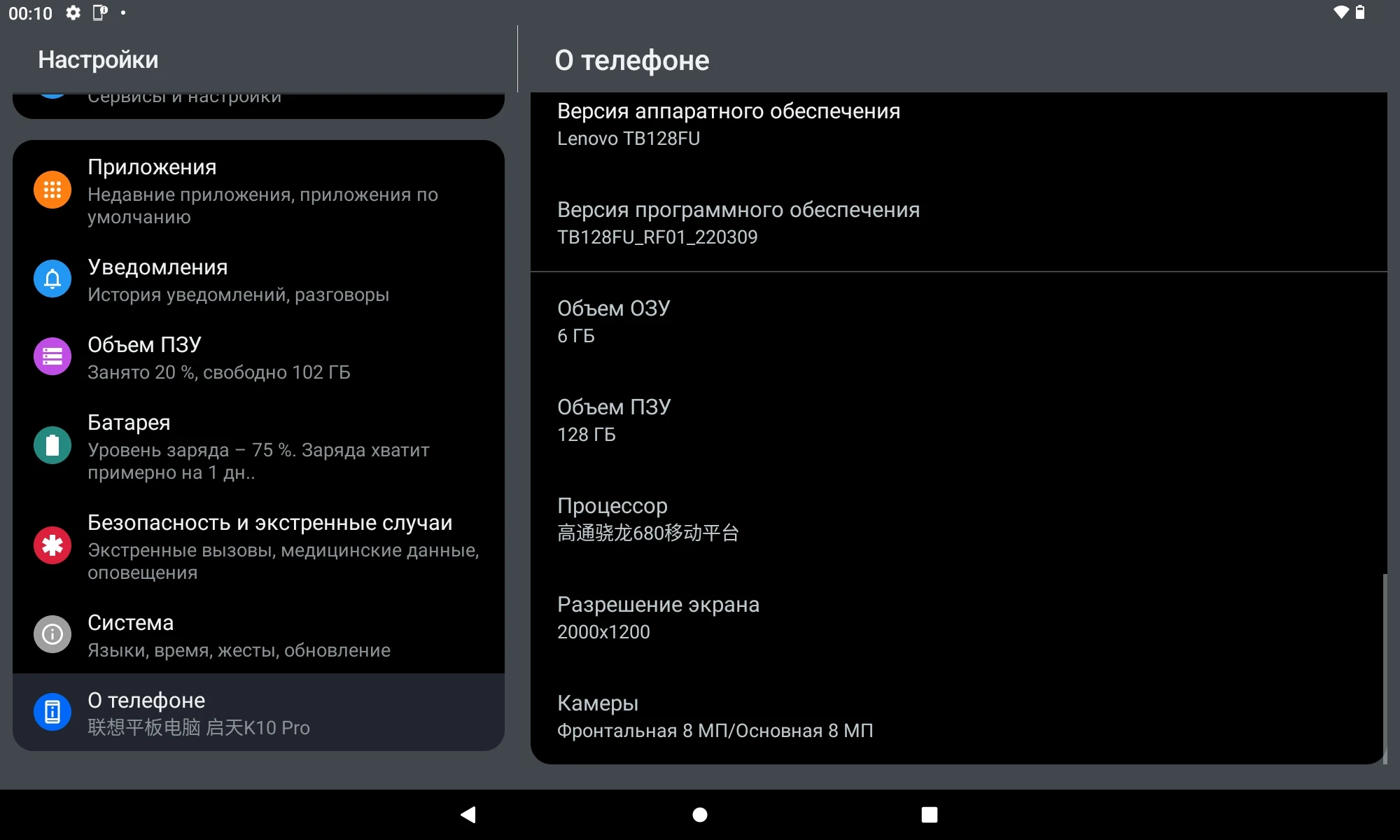
Task: Tap the red Safety asterisk icon
Action: coord(52,546)
